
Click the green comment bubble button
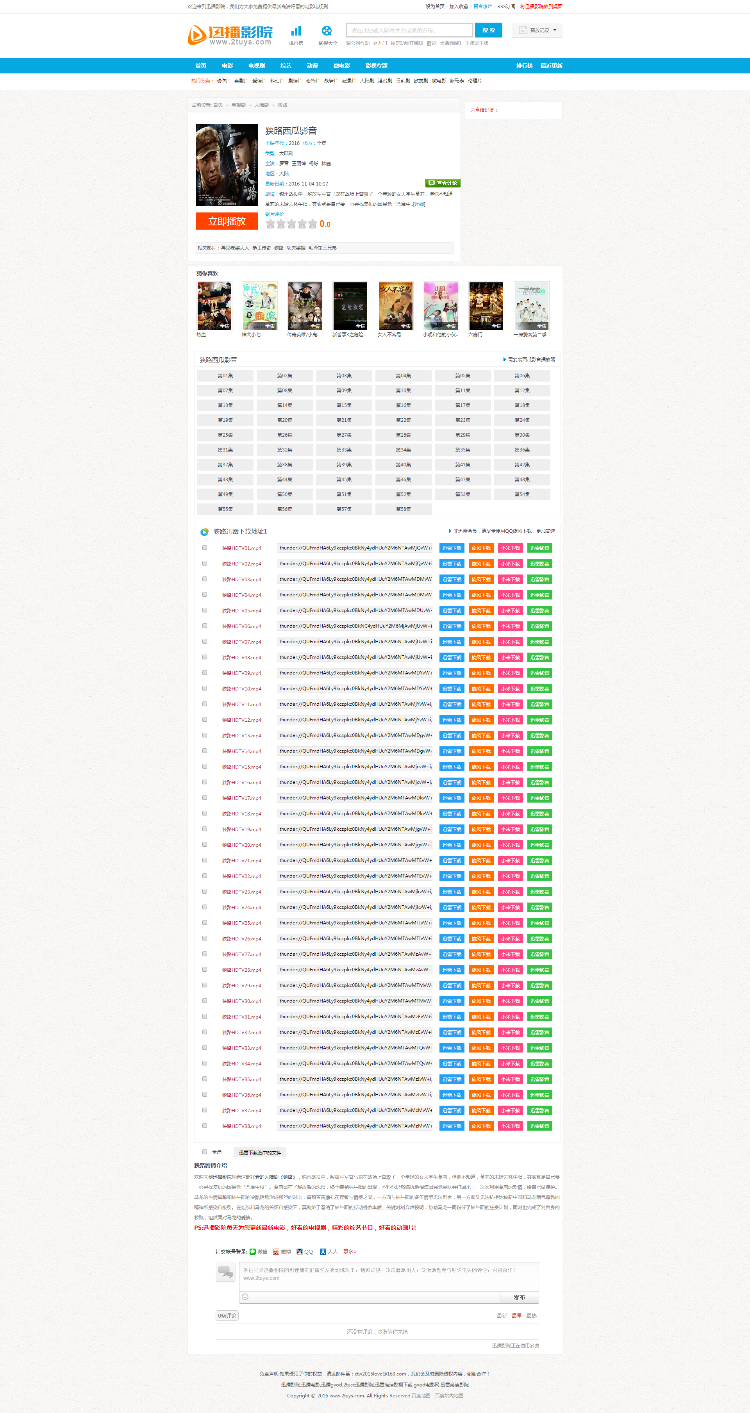(443, 183)
